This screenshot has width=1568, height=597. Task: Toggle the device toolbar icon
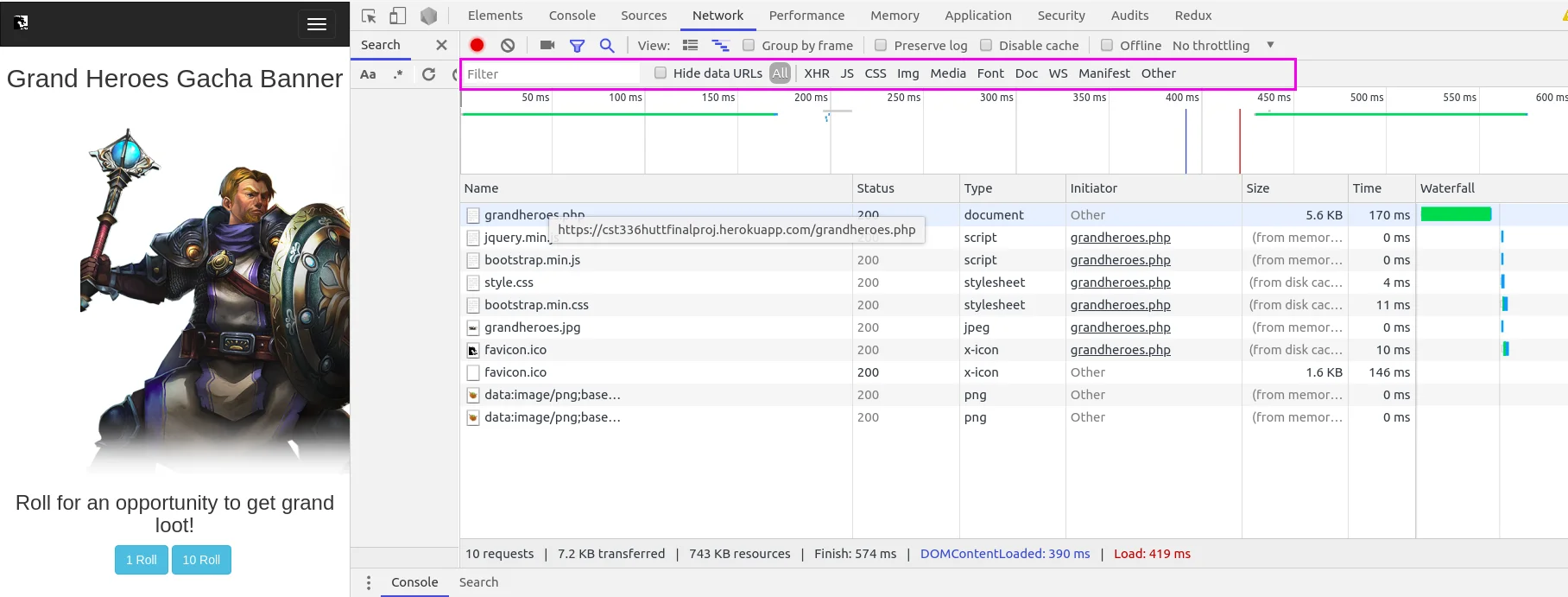[x=398, y=16]
